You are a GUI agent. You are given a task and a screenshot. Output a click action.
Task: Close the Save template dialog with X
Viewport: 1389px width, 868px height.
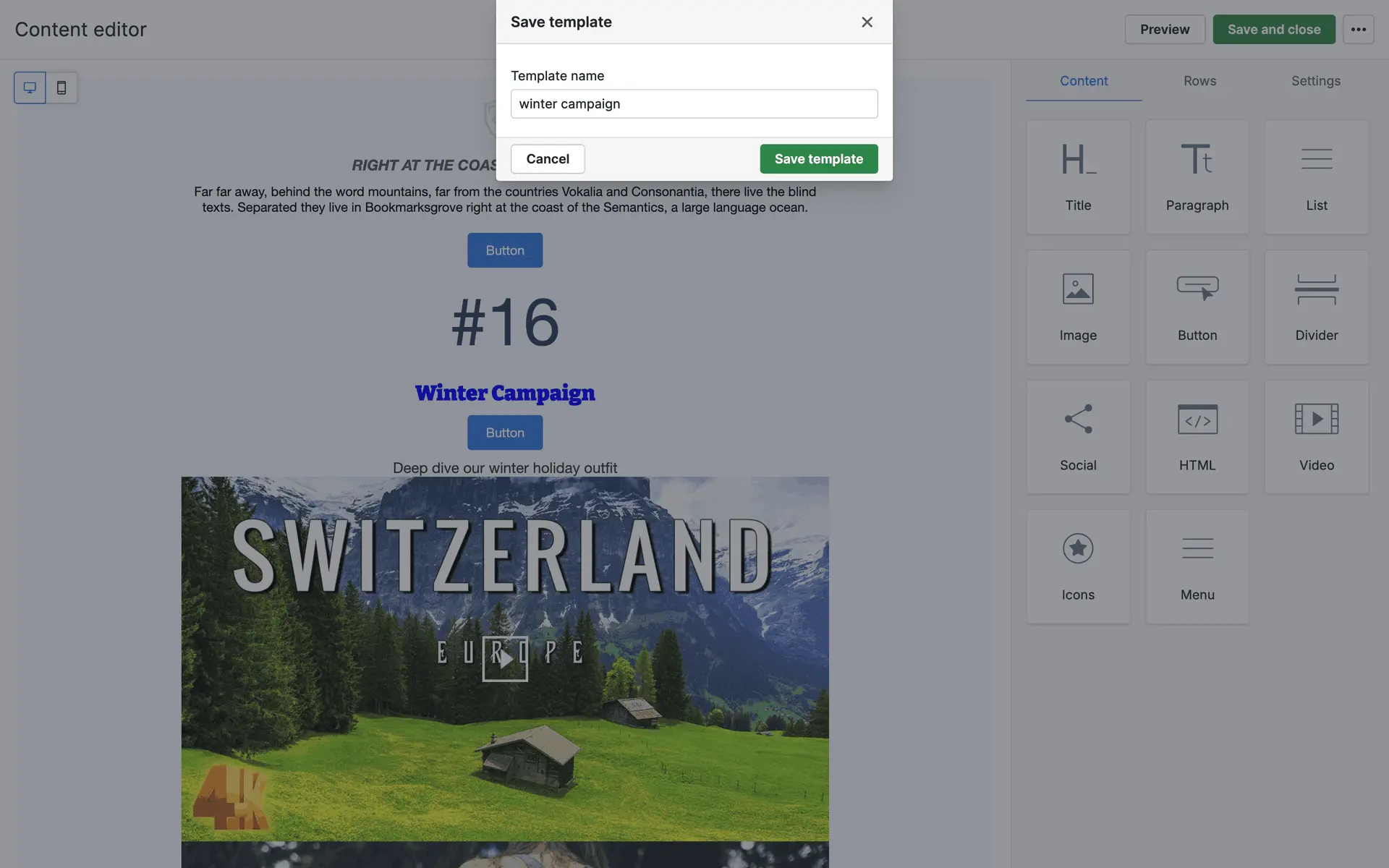point(867,22)
